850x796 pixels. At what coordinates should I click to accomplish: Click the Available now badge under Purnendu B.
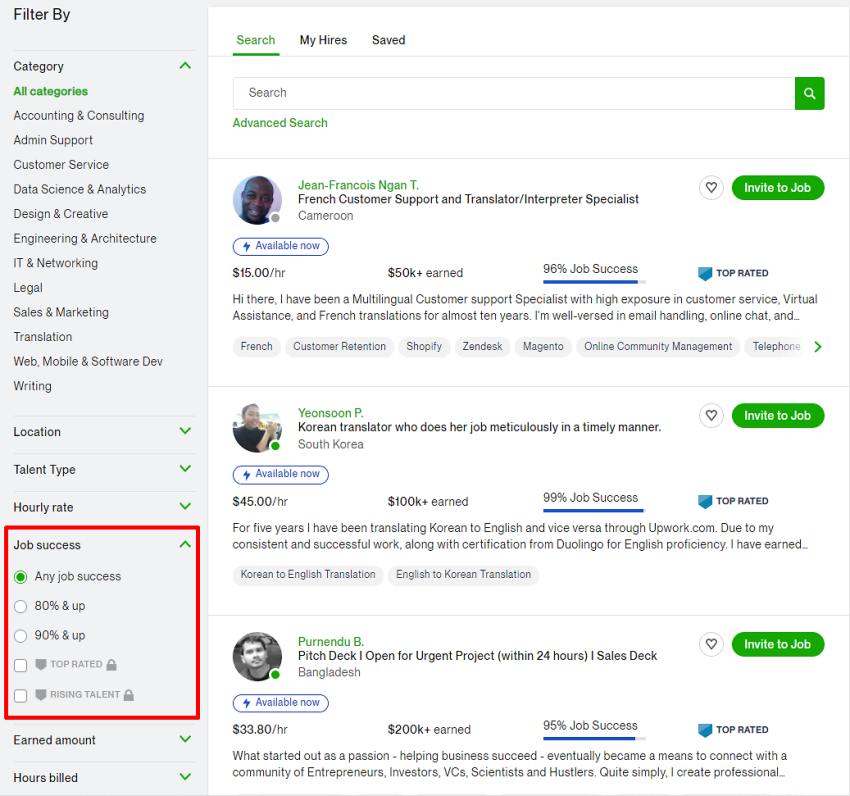click(280, 703)
